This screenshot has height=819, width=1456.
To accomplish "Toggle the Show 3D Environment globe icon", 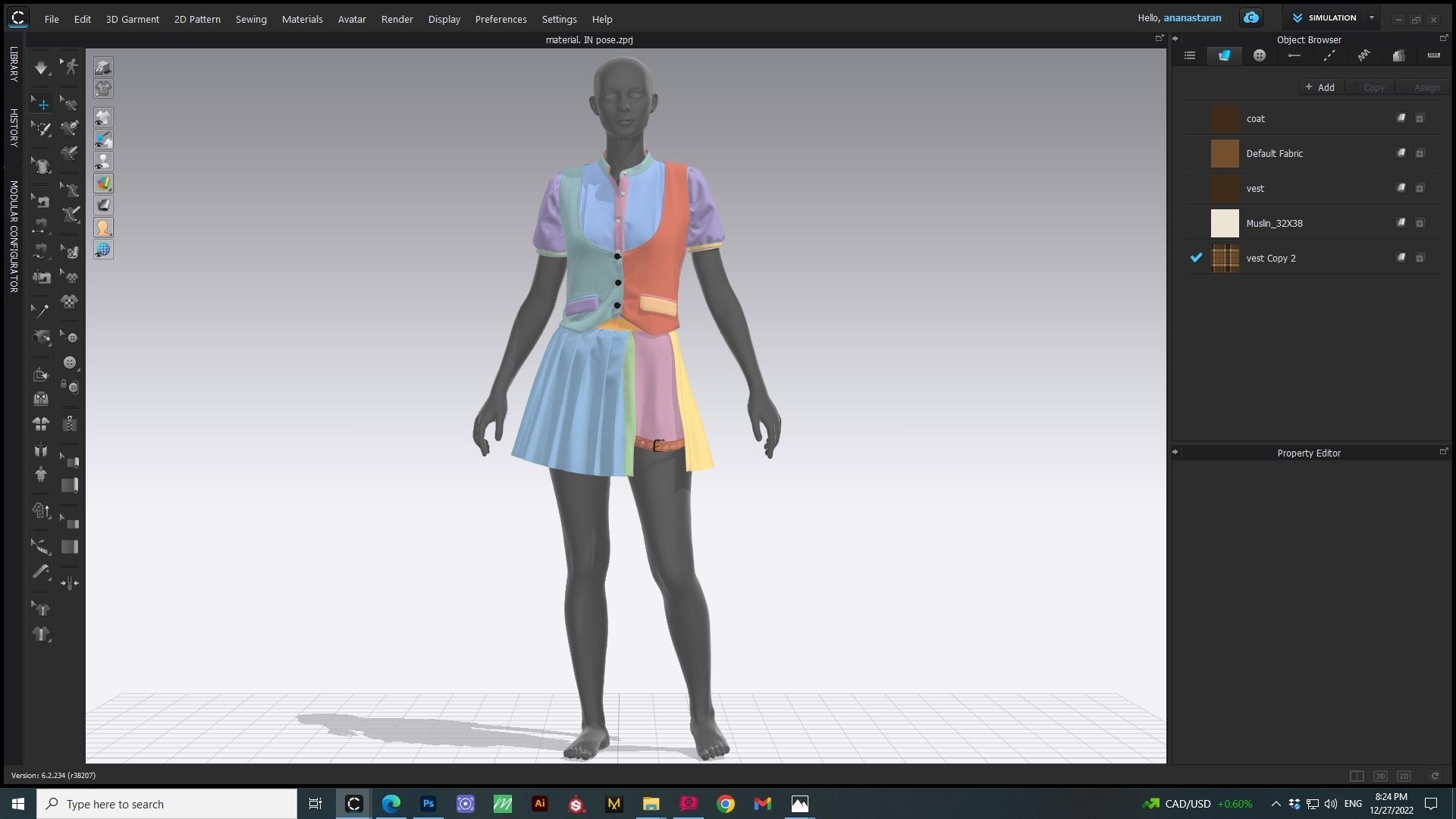I will pyautogui.click(x=103, y=248).
